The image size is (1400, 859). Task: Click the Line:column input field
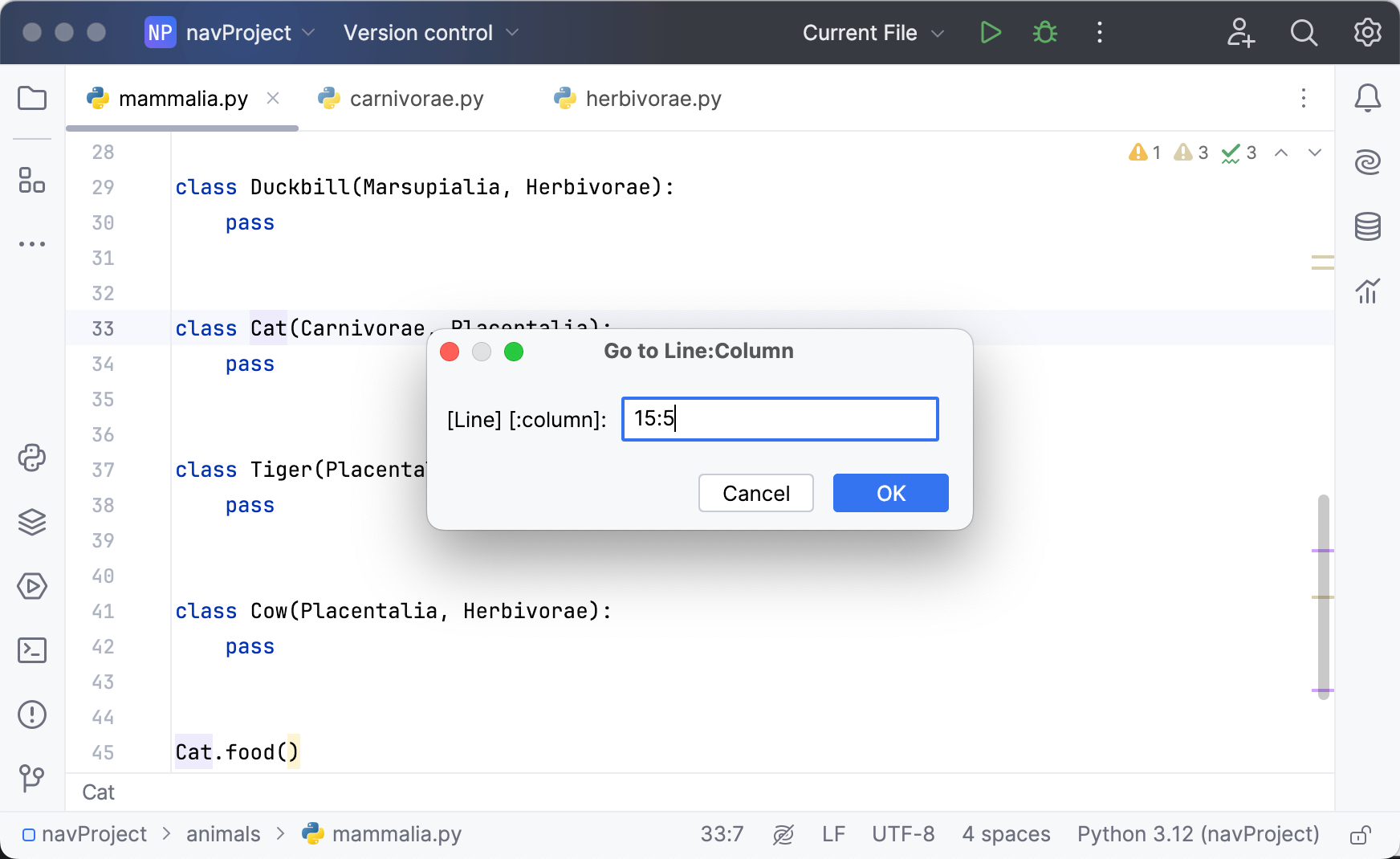point(779,419)
